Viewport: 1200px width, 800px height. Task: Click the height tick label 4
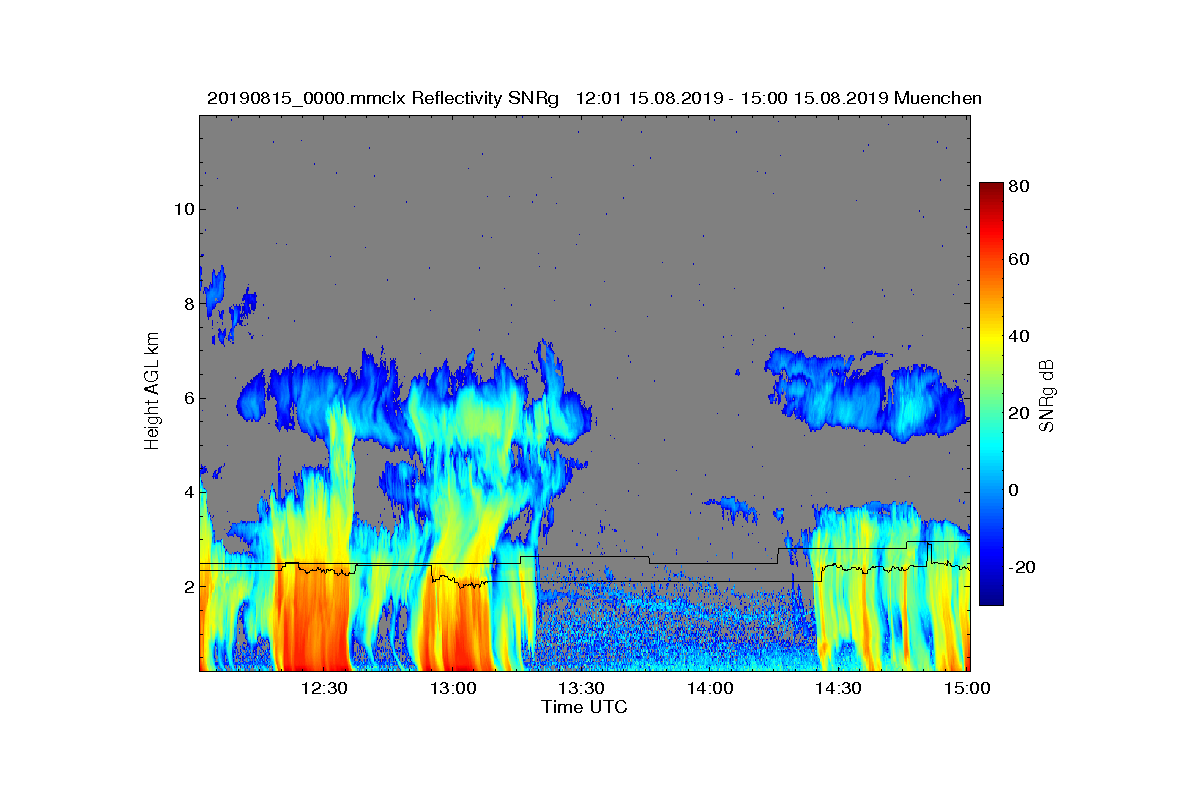click(188, 492)
